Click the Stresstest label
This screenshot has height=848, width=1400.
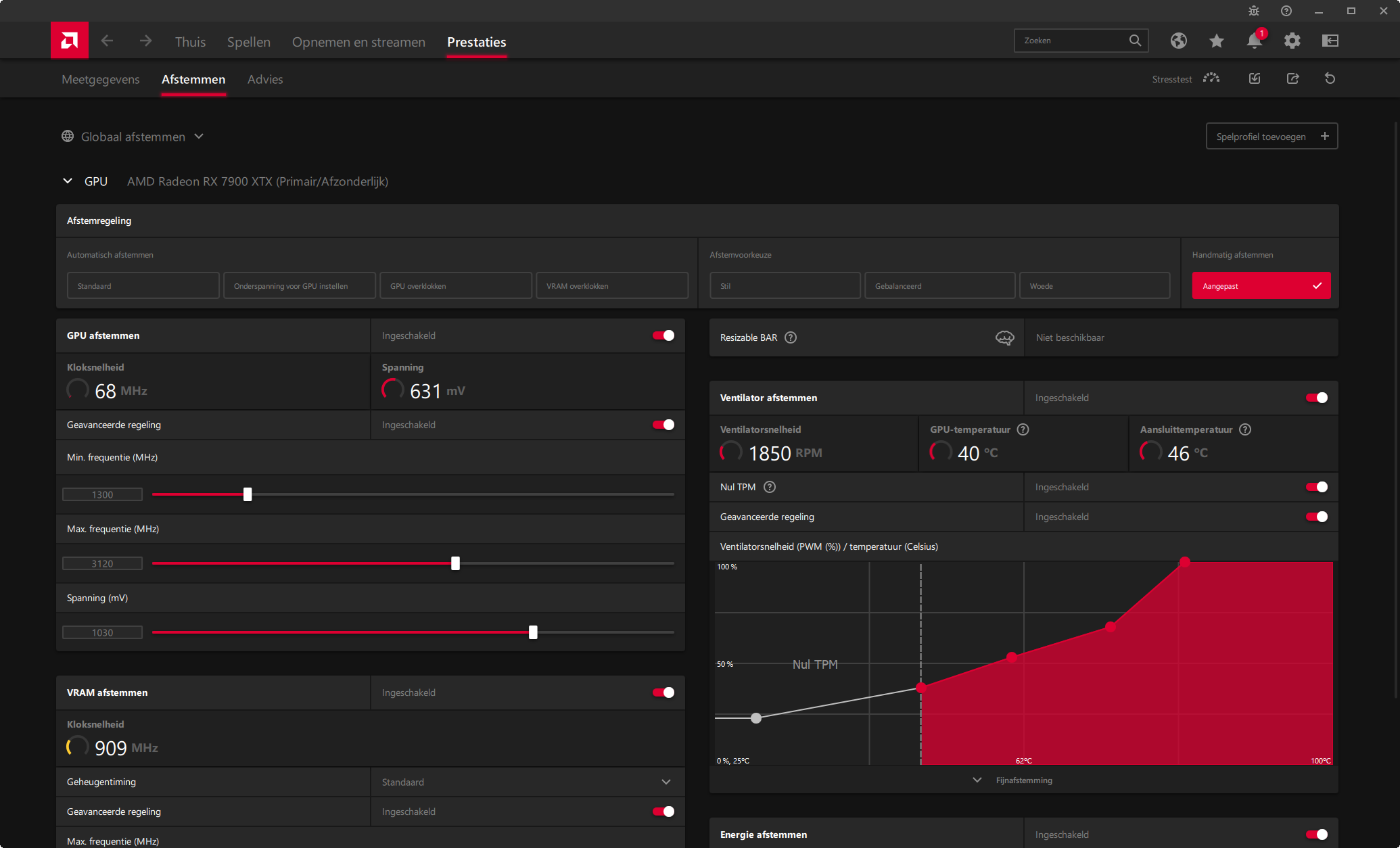pyautogui.click(x=1172, y=79)
